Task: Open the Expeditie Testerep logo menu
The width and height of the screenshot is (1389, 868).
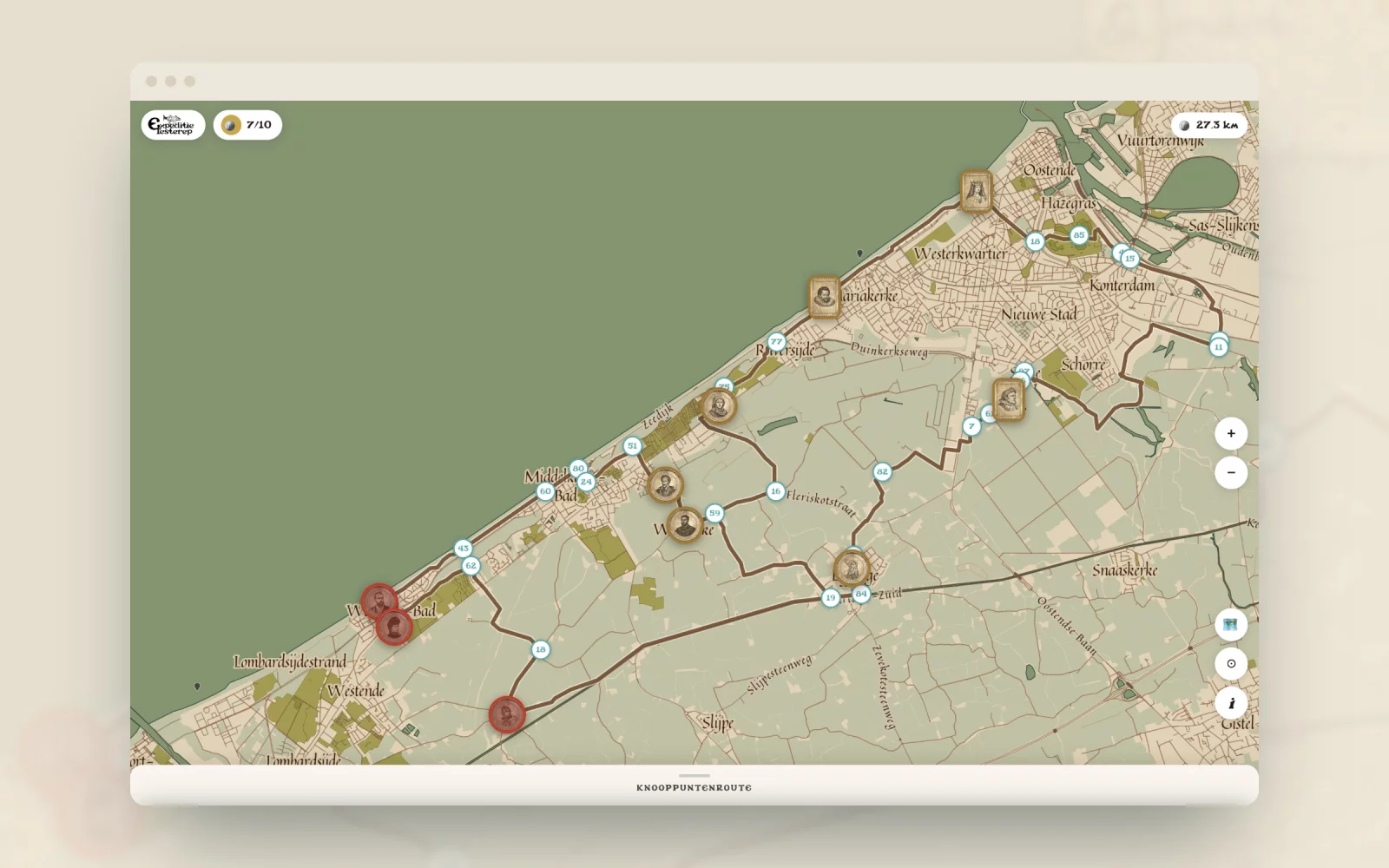Action: 173,125
